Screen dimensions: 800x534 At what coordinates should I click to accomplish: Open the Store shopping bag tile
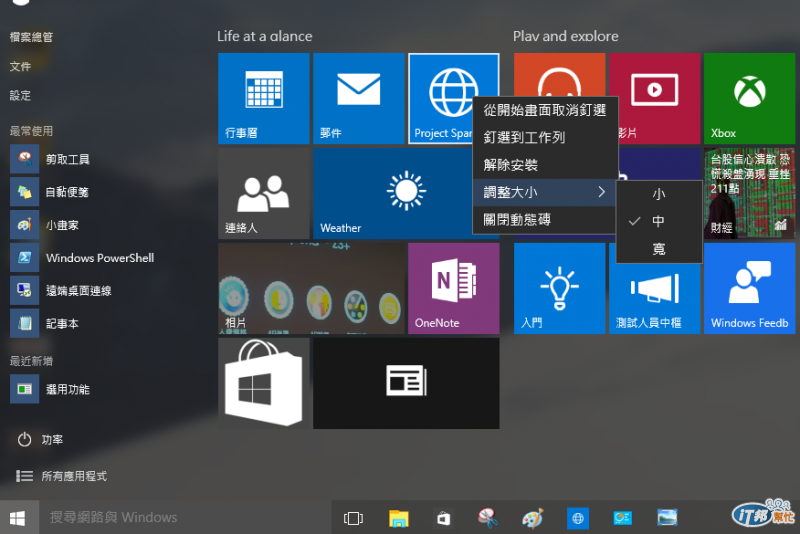point(263,383)
